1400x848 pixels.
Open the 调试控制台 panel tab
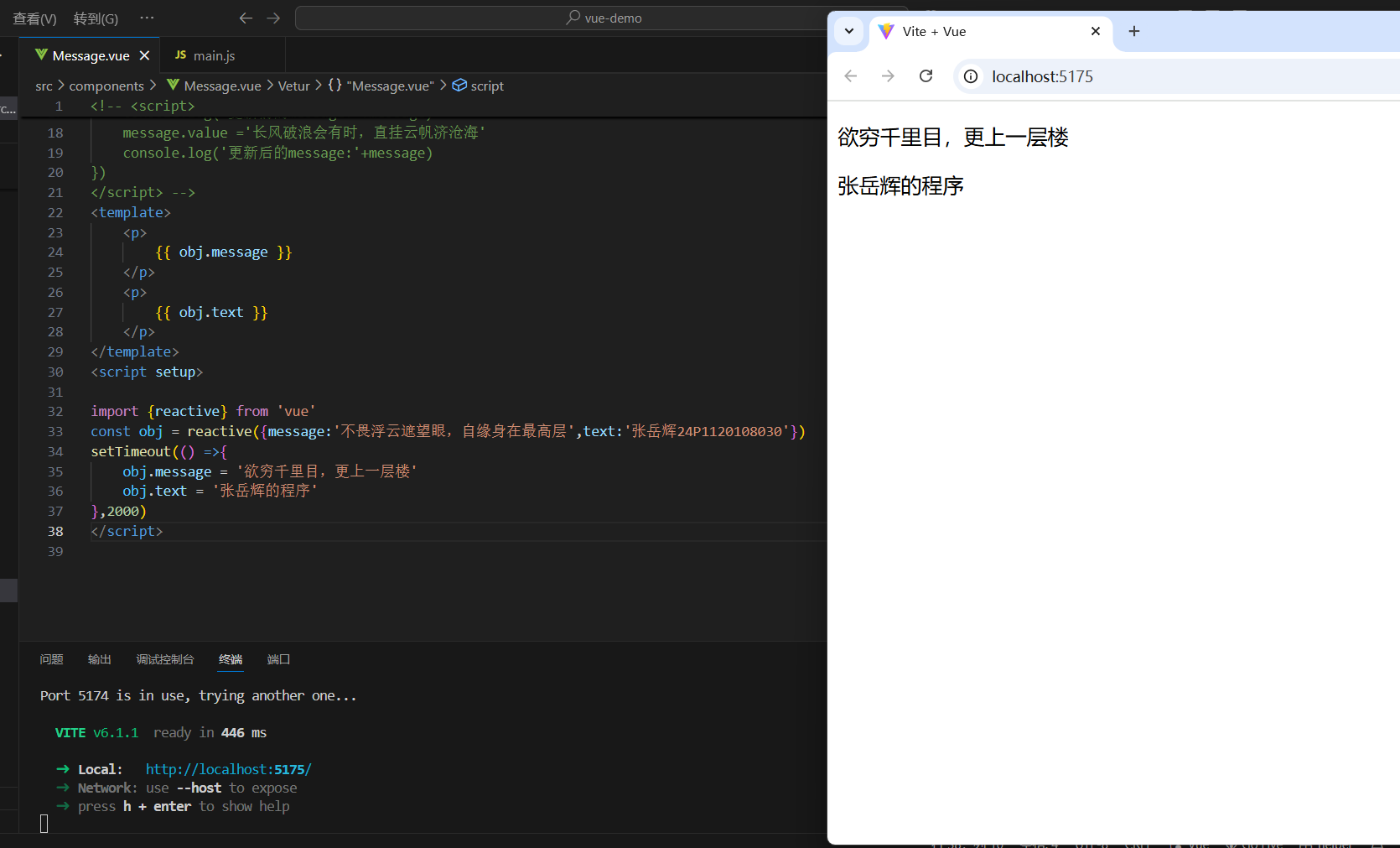[165, 659]
